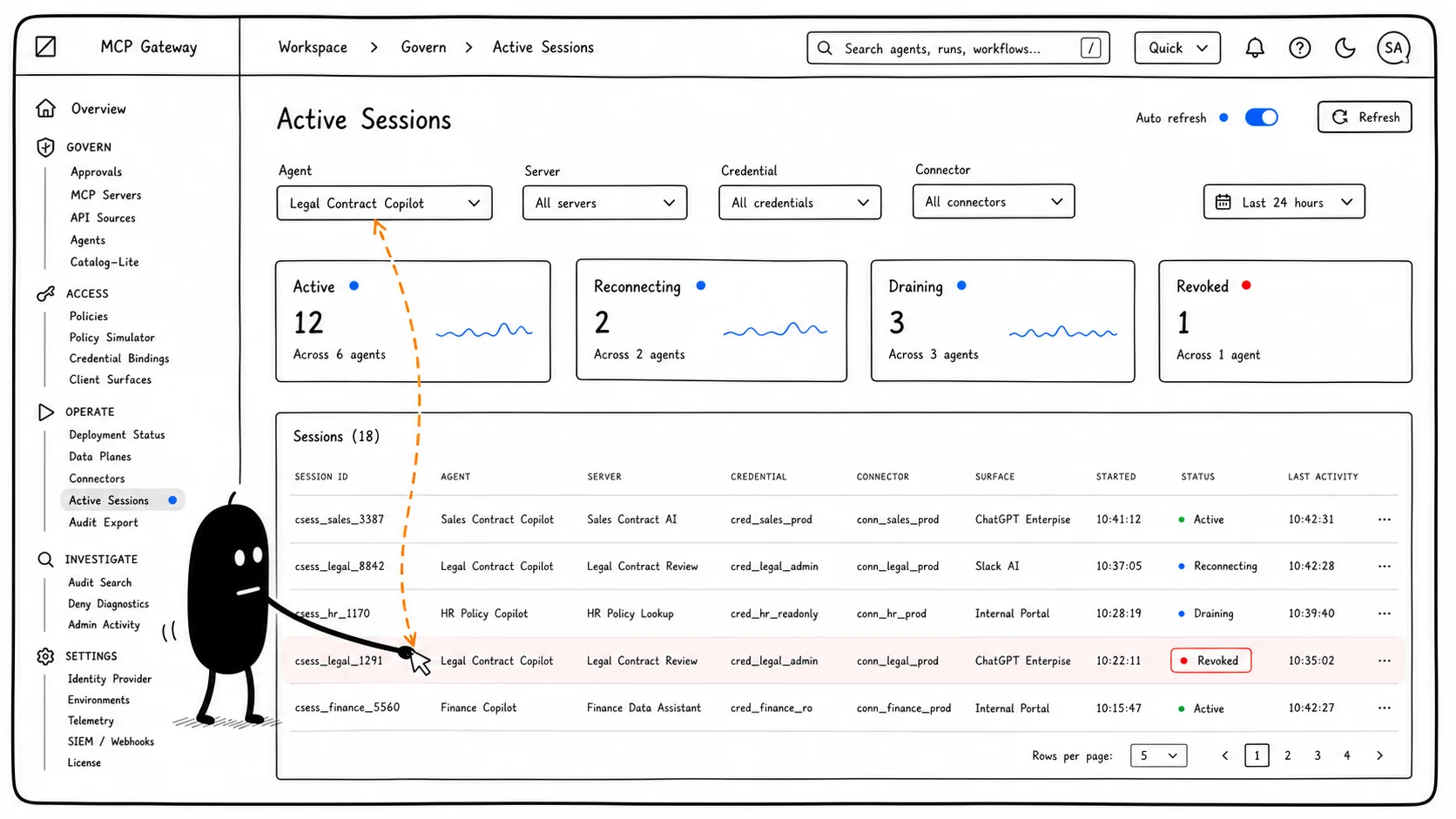The height and width of the screenshot is (819, 1456).
Task: Sort by LAST ACTIVITY column header
Action: pos(1323,477)
